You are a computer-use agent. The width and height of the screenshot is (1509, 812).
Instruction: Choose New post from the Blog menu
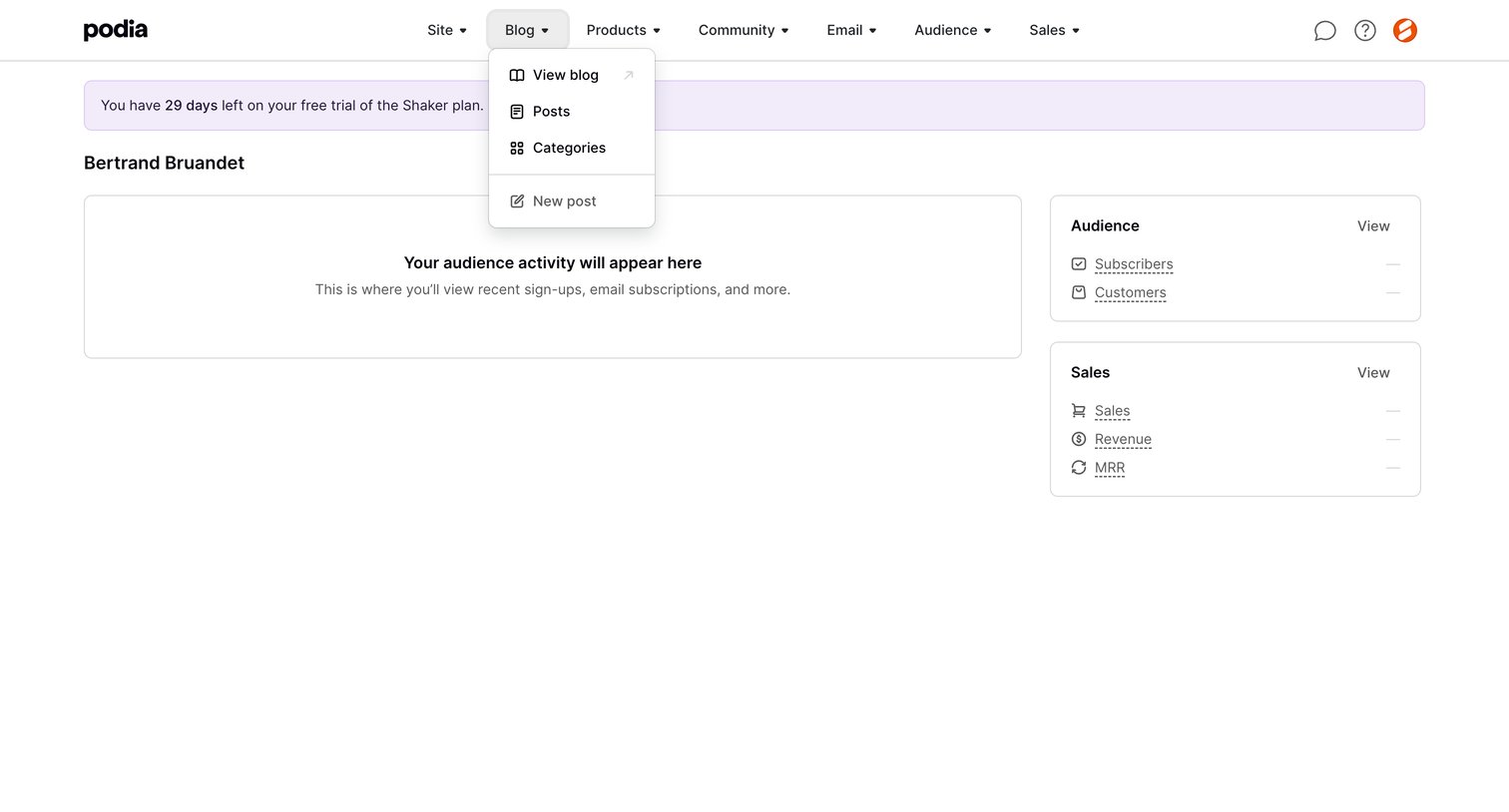[x=572, y=201]
